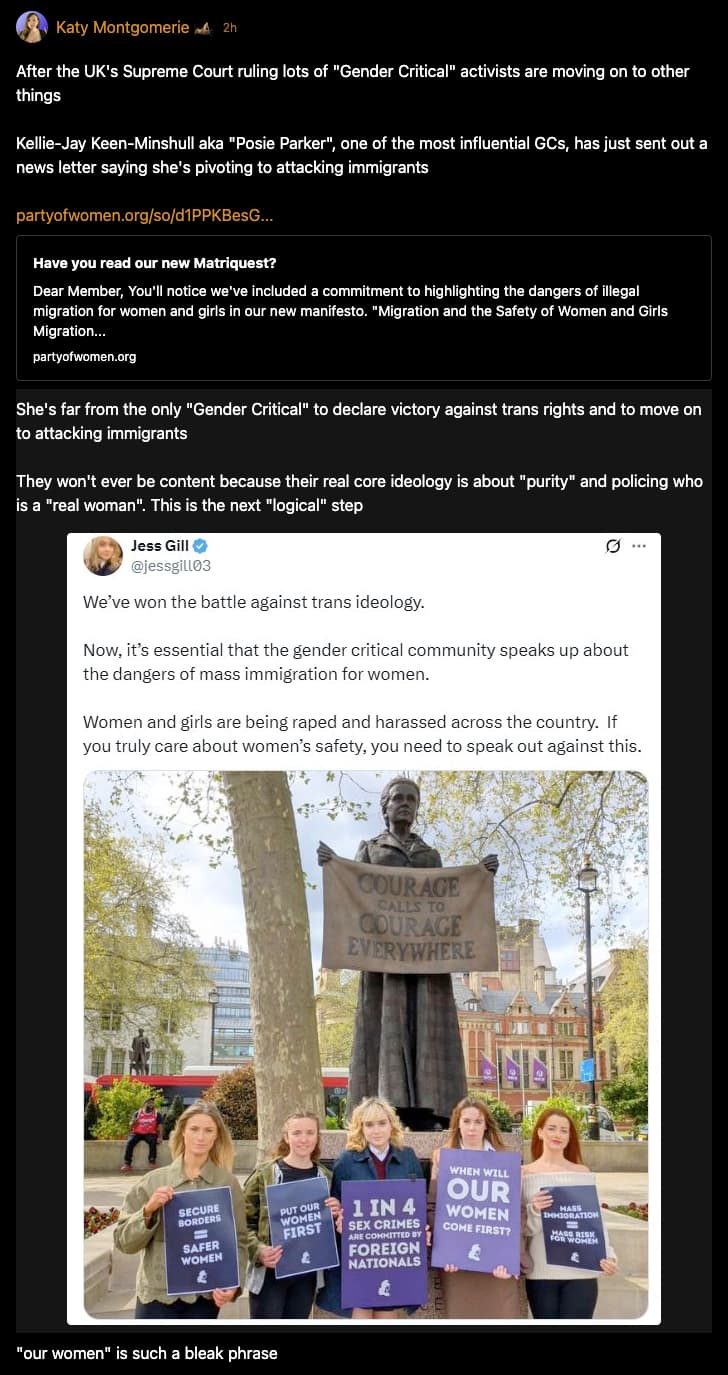The image size is (728, 1375).
Task: Click the Jess Gill display name
Action: coord(159,546)
